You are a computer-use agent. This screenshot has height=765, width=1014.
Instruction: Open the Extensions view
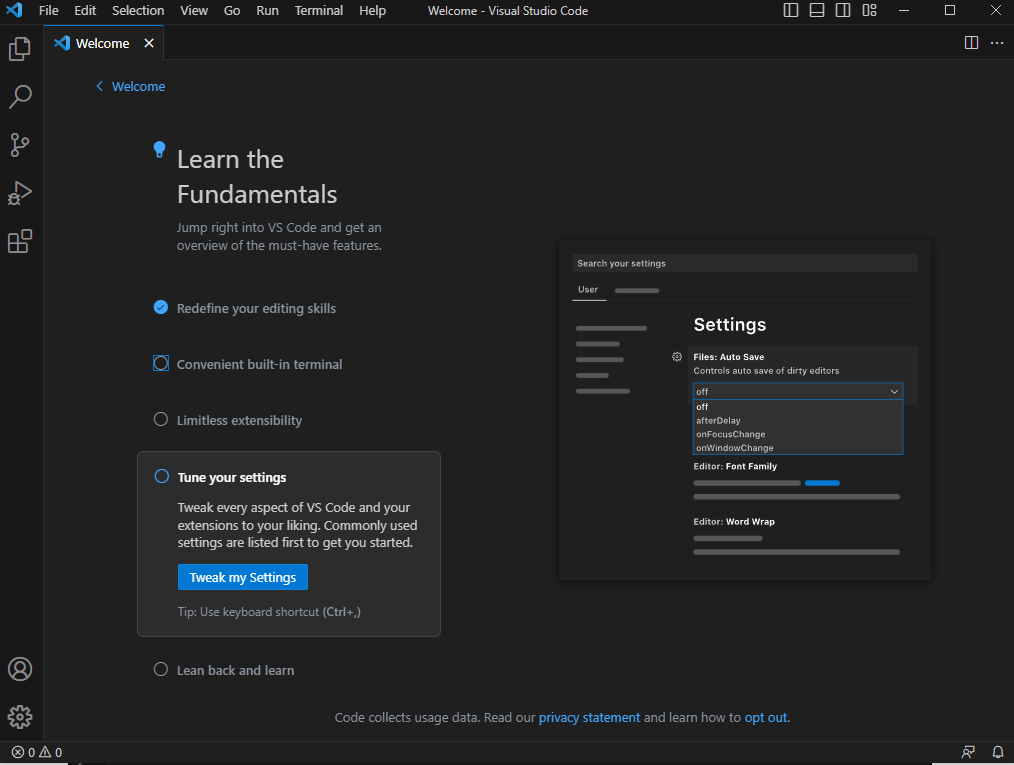tap(20, 241)
